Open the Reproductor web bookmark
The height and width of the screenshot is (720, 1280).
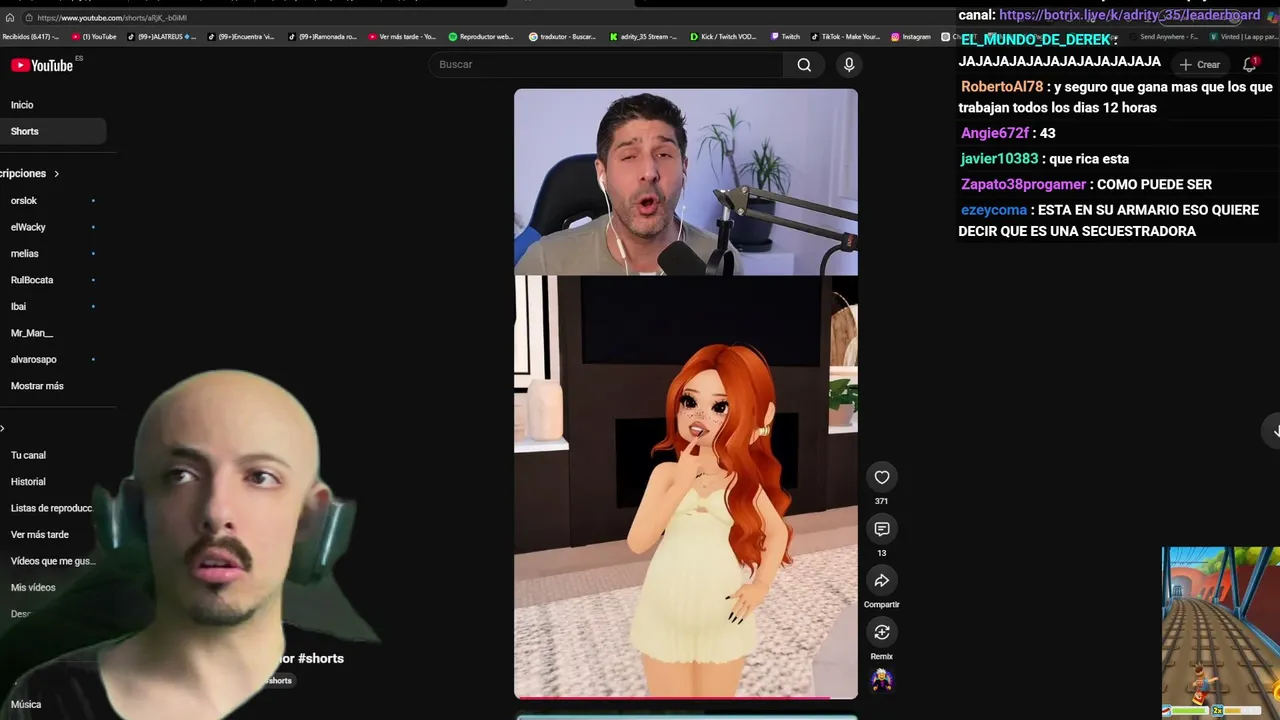click(481, 37)
